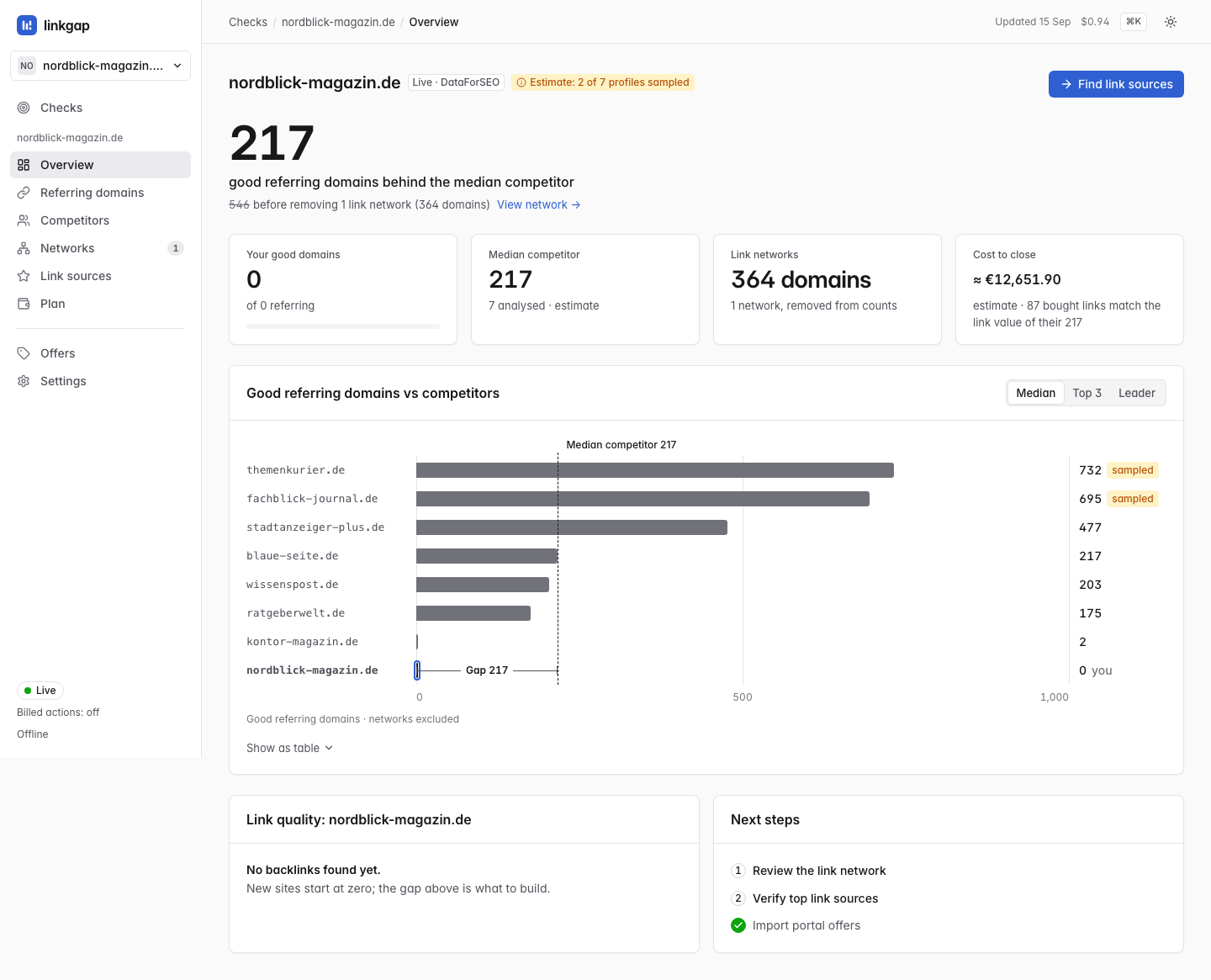1211x980 pixels.
Task: Click Review the link network step
Action: pos(818,871)
